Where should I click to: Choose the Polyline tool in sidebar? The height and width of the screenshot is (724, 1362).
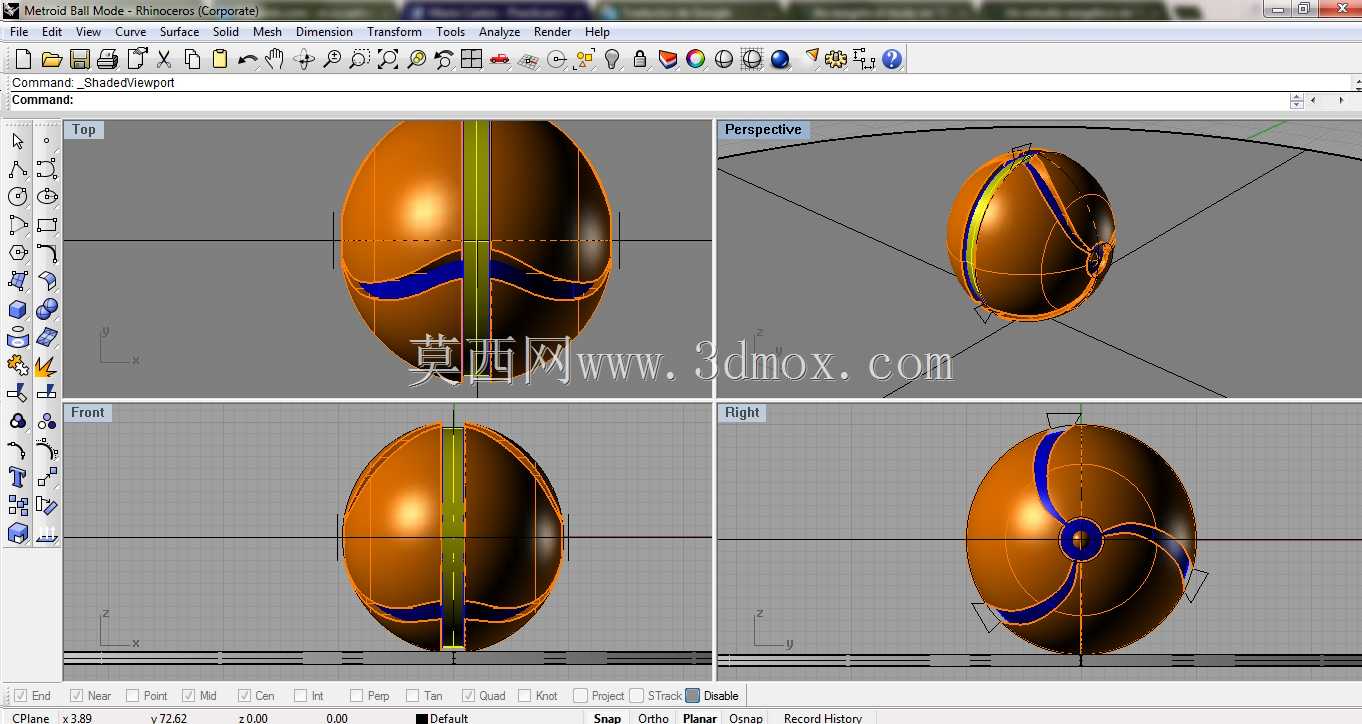click(18, 169)
